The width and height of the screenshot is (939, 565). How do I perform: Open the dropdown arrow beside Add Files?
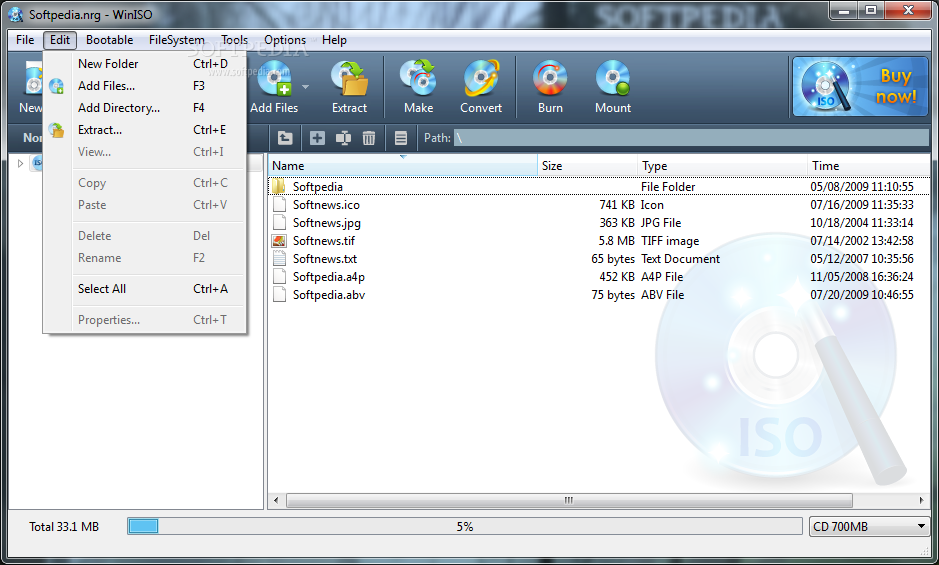pyautogui.click(x=305, y=87)
